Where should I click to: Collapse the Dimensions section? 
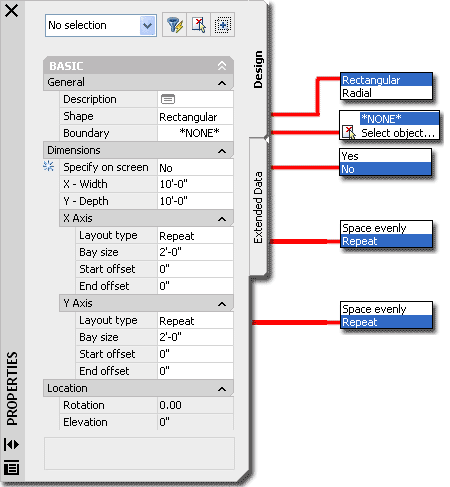[222, 151]
